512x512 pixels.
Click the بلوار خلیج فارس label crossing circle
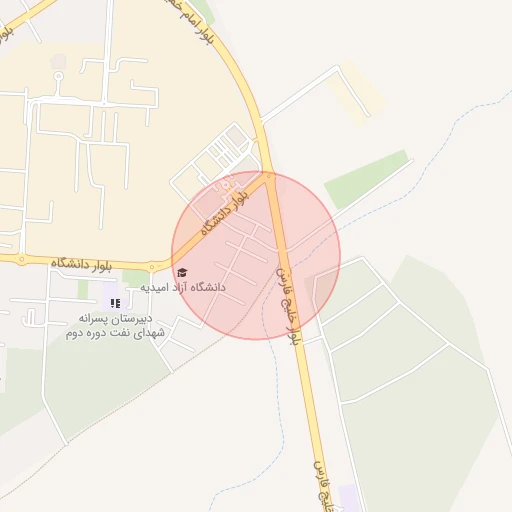click(x=289, y=306)
